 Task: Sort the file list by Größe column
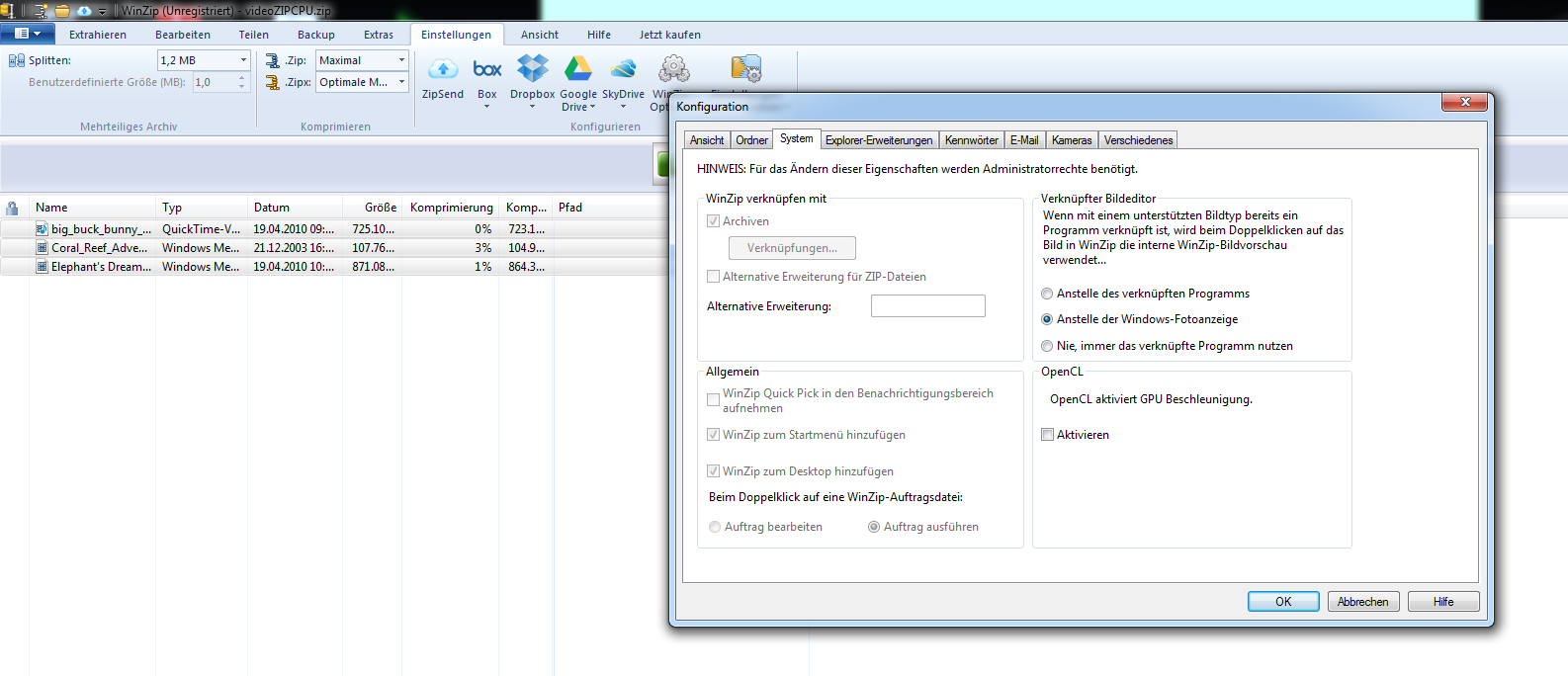pos(372,208)
